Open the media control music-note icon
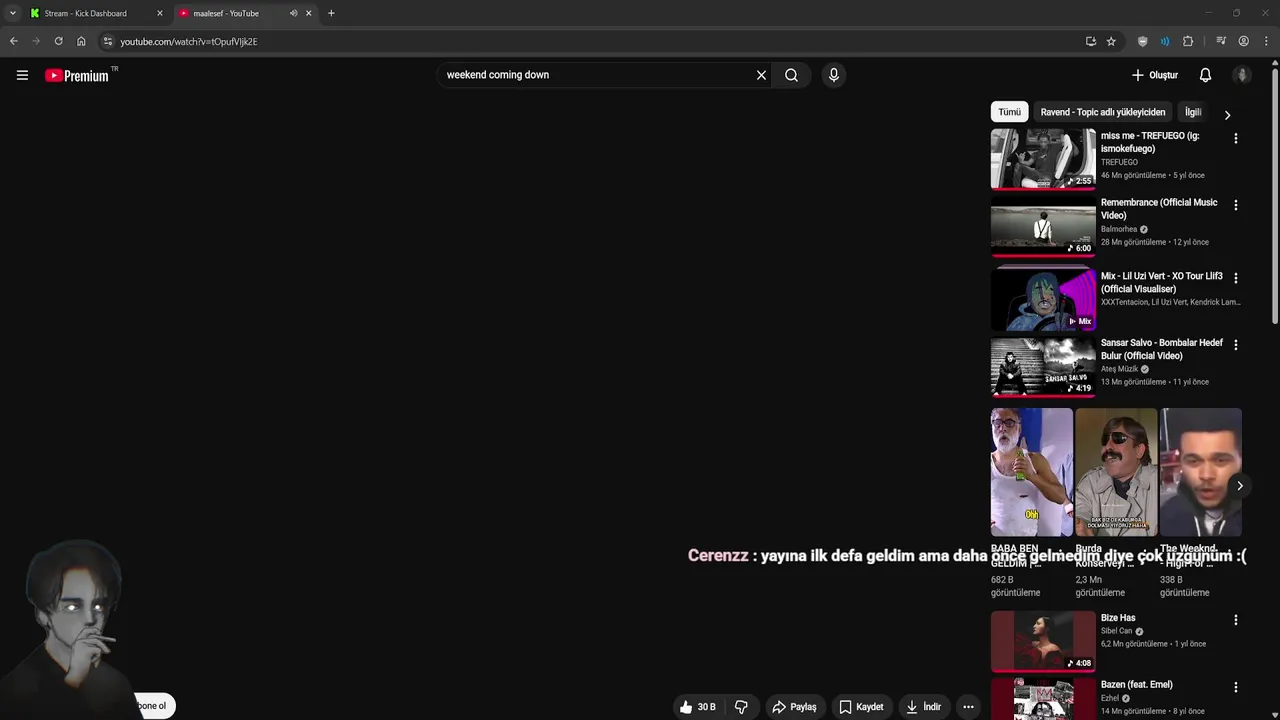The height and width of the screenshot is (720, 1280). point(1221,41)
